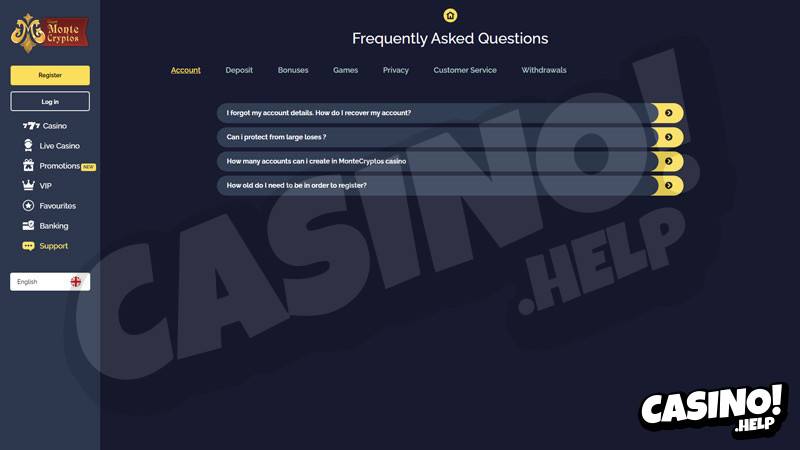
Task: Expand the how many accounts question arrow
Action: point(668,161)
